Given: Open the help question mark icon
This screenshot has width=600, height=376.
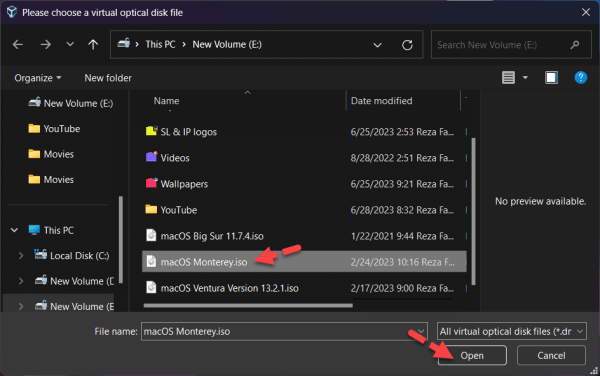Looking at the screenshot, I should click(x=580, y=78).
